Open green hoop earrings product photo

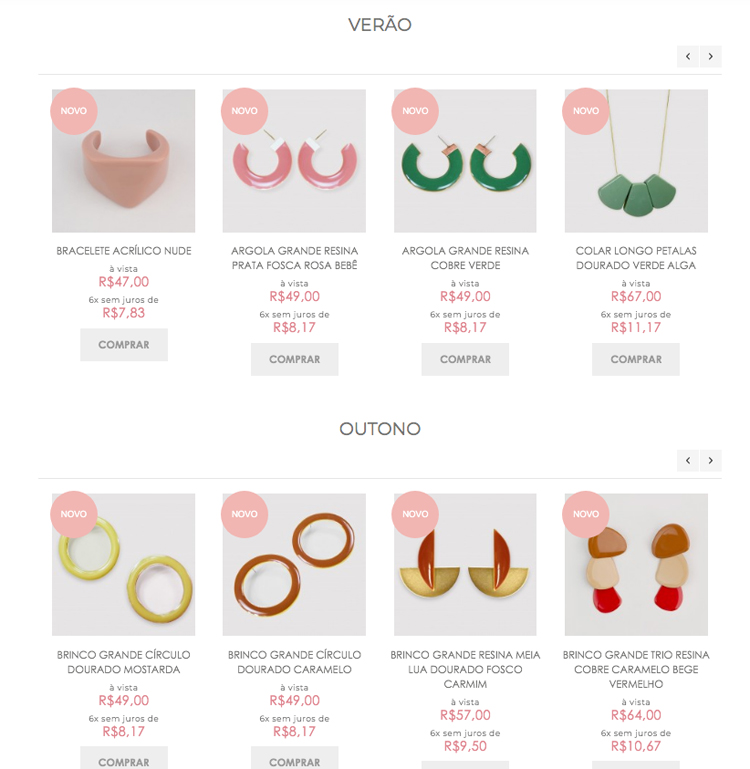click(465, 161)
